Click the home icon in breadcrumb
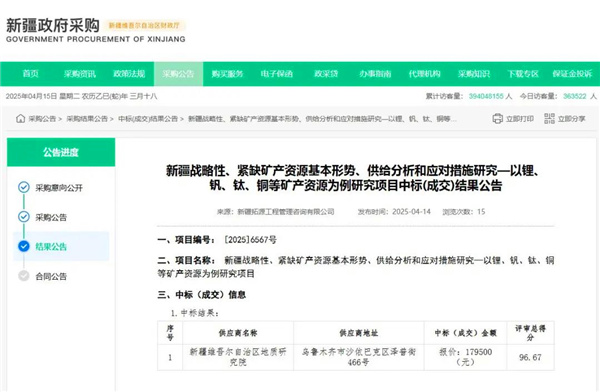This screenshot has width=600, height=392. point(20,119)
